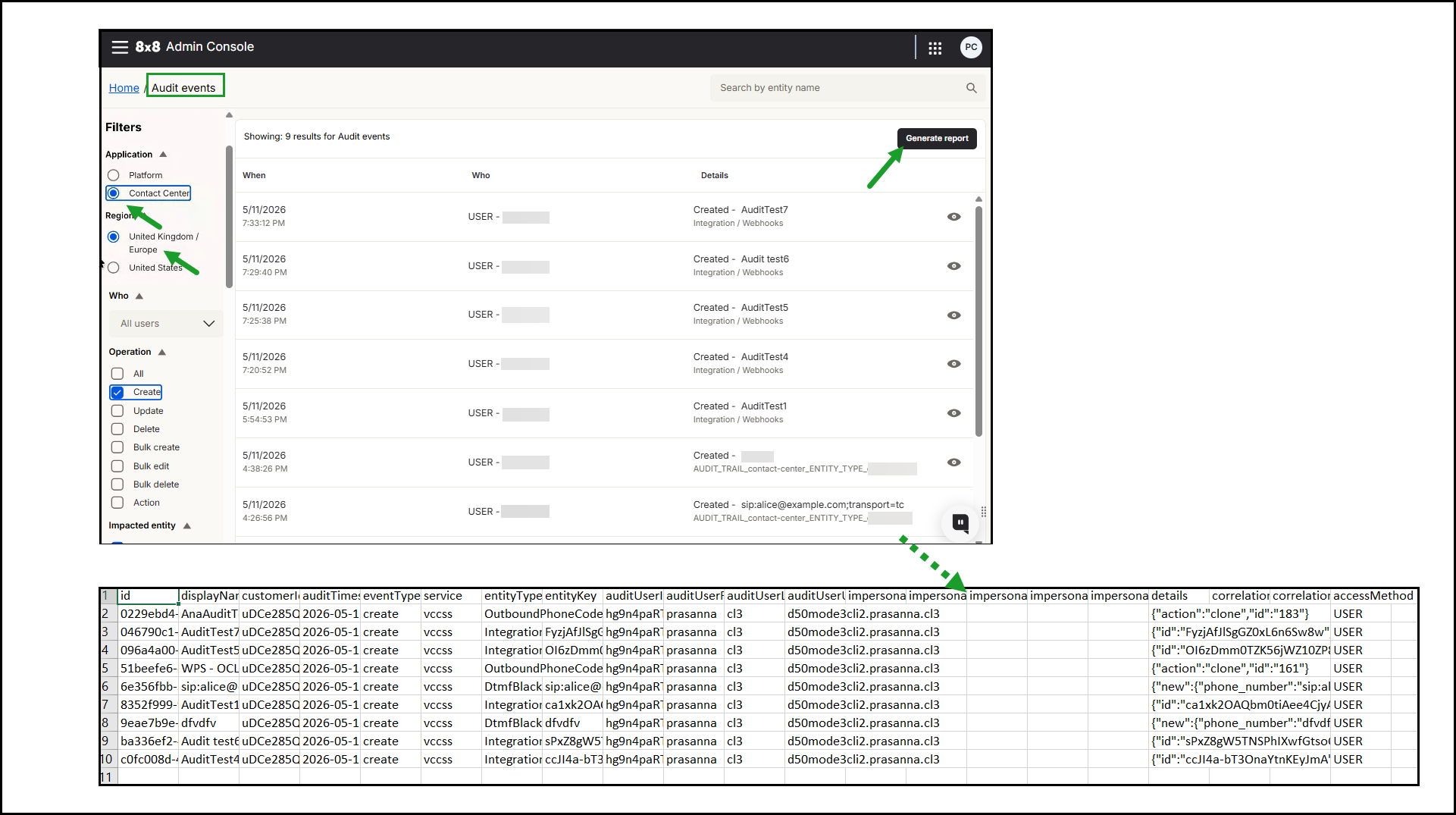The width and height of the screenshot is (1456, 815).
Task: Click the filters panel scrollbar
Action: point(229,217)
